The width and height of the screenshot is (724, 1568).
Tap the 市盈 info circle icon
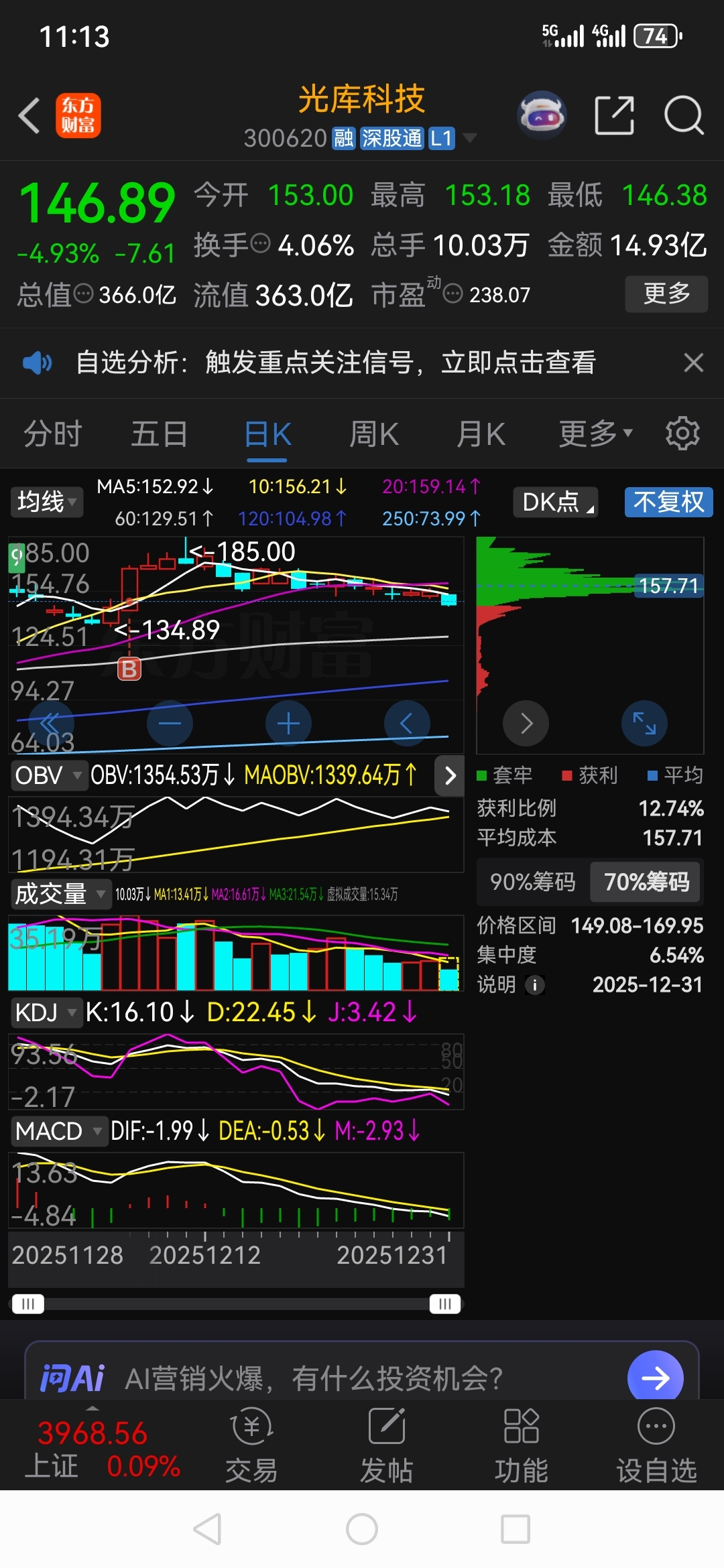(x=453, y=293)
